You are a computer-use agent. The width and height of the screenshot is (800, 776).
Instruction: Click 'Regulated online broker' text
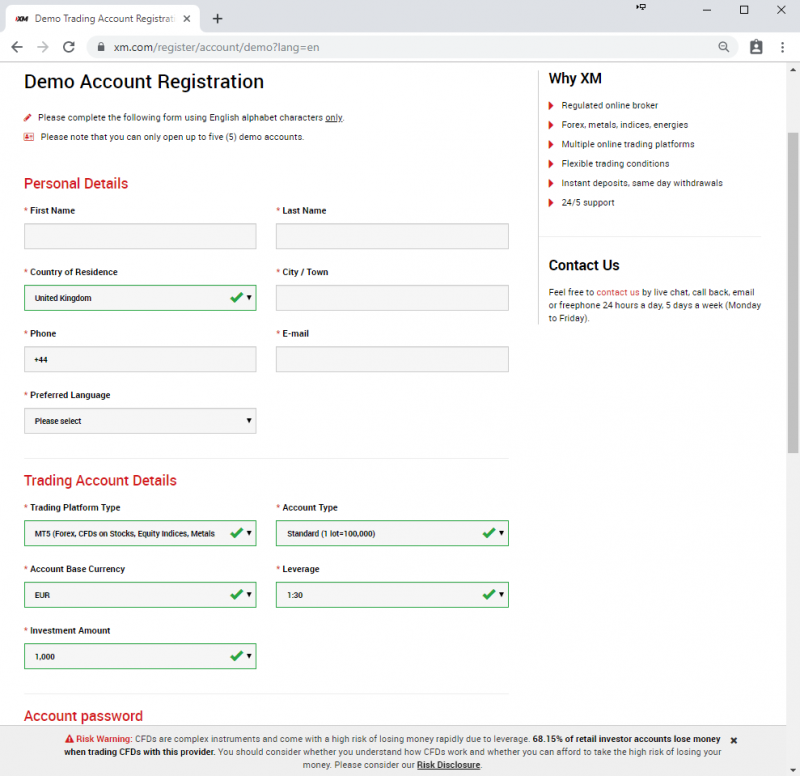pyautogui.click(x=610, y=105)
